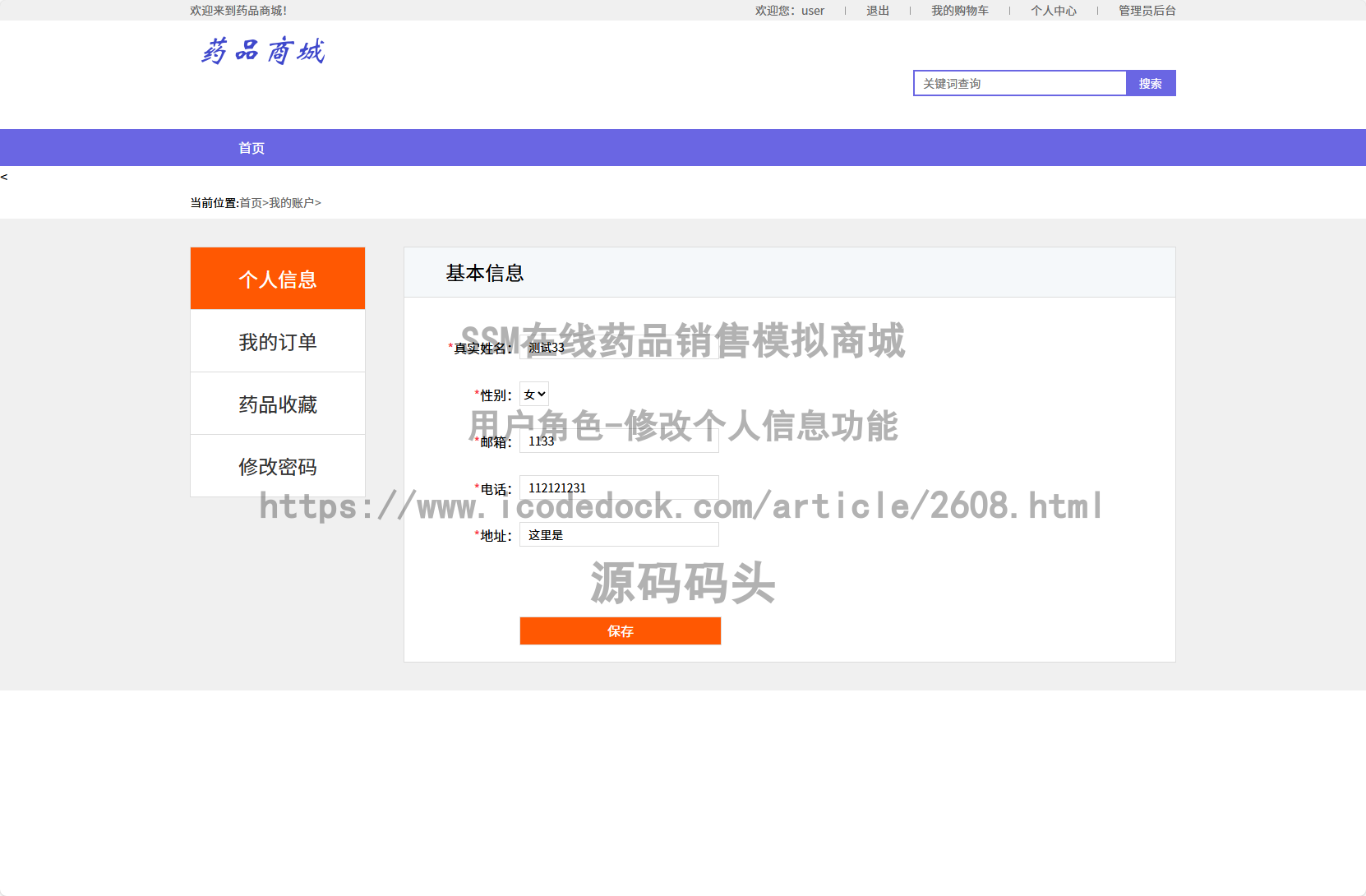The width and height of the screenshot is (1366, 896).
Task: Open 个人中心 personal center
Action: (x=1054, y=10)
